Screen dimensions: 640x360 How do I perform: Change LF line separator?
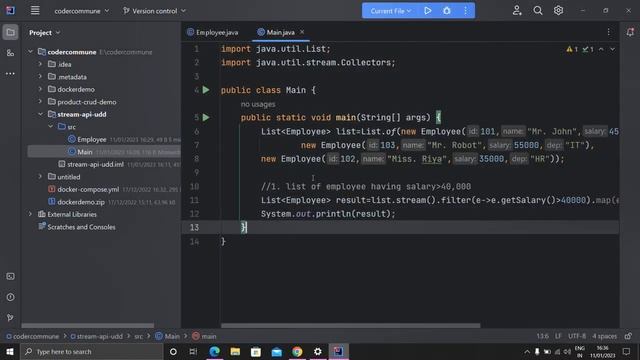coord(558,336)
